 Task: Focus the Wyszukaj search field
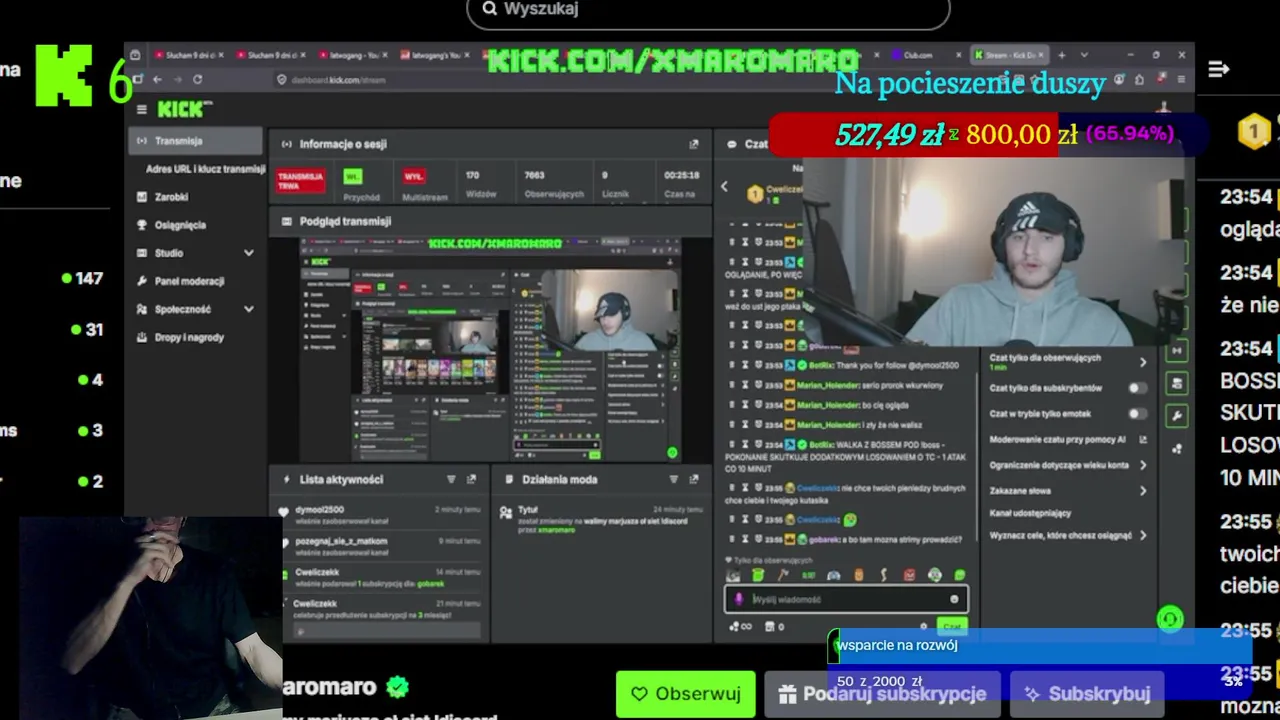pos(708,10)
